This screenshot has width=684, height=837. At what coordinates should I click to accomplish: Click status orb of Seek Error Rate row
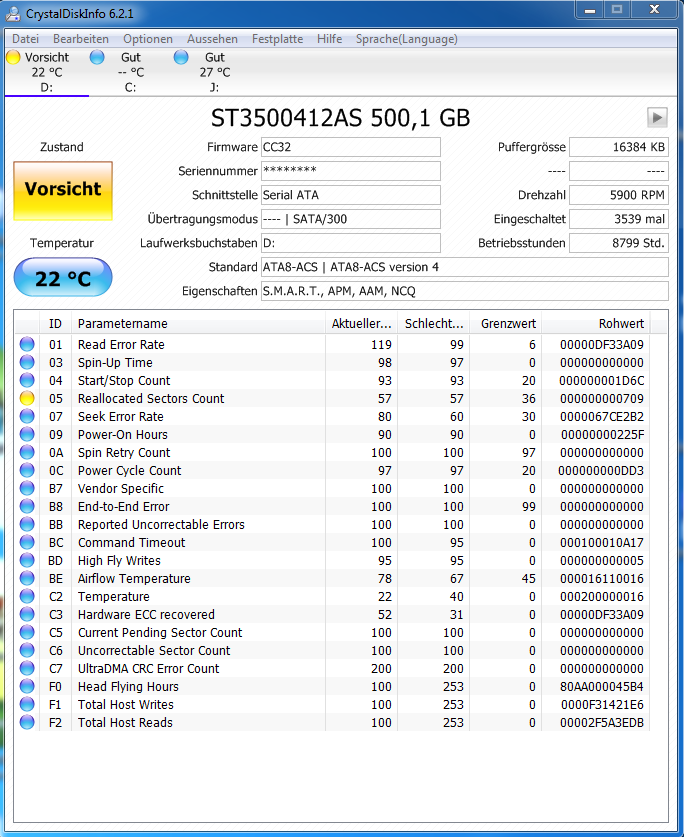pos(27,416)
